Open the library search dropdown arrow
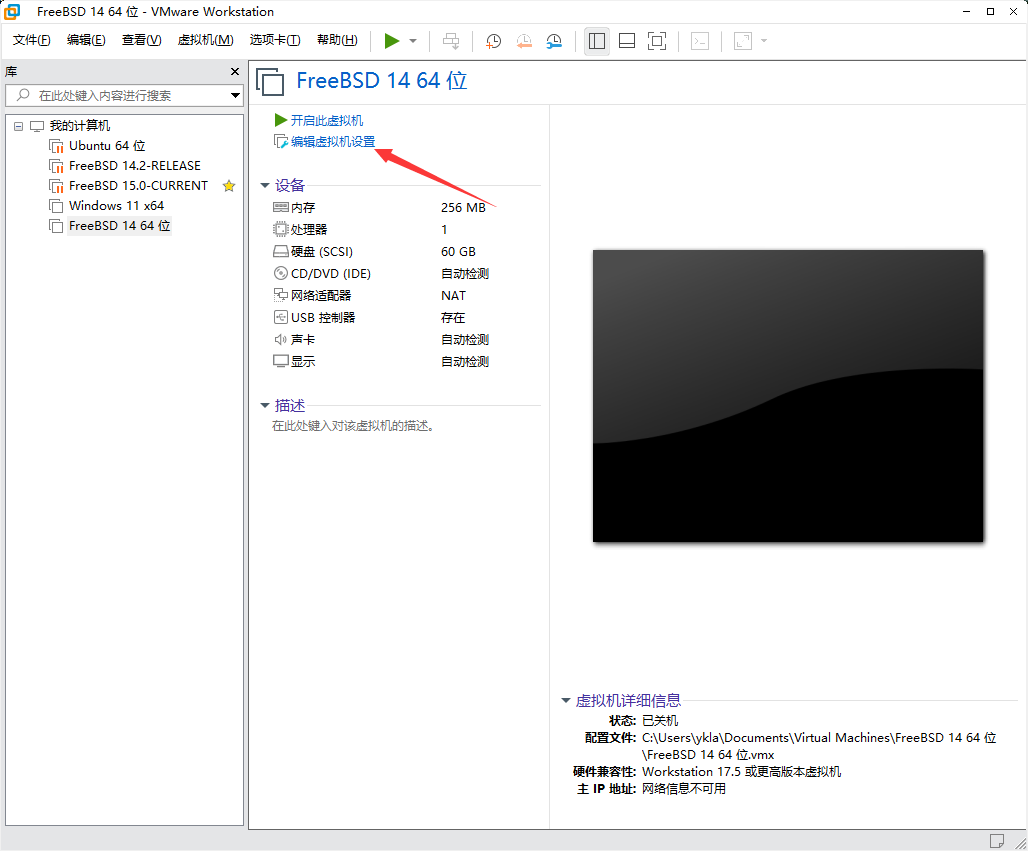 (235, 96)
